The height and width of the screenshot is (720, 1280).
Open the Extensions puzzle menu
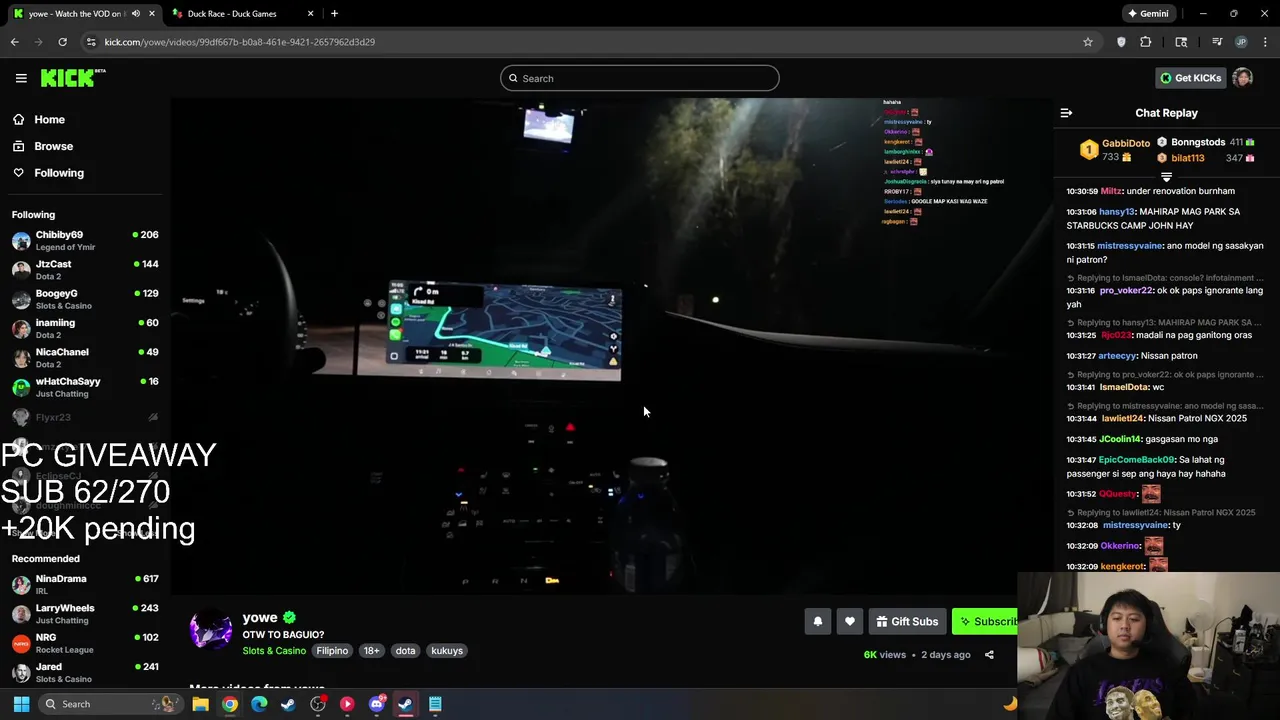tap(1146, 42)
